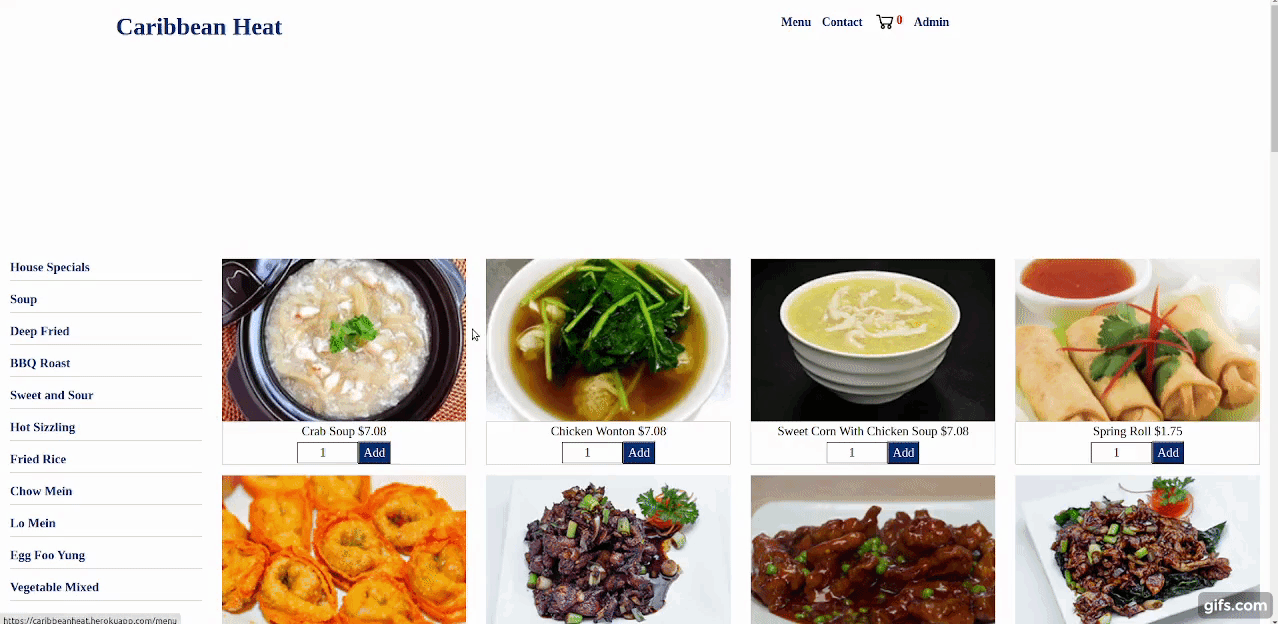Image resolution: width=1278 pixels, height=624 pixels.
Task: Choose the Egg Foo Yung category
Action: point(47,555)
